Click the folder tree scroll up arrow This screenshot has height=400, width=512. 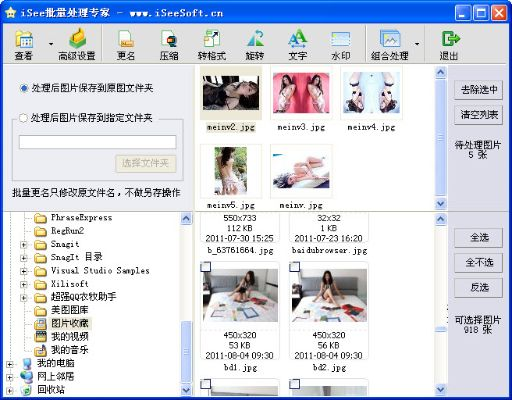click(x=186, y=219)
